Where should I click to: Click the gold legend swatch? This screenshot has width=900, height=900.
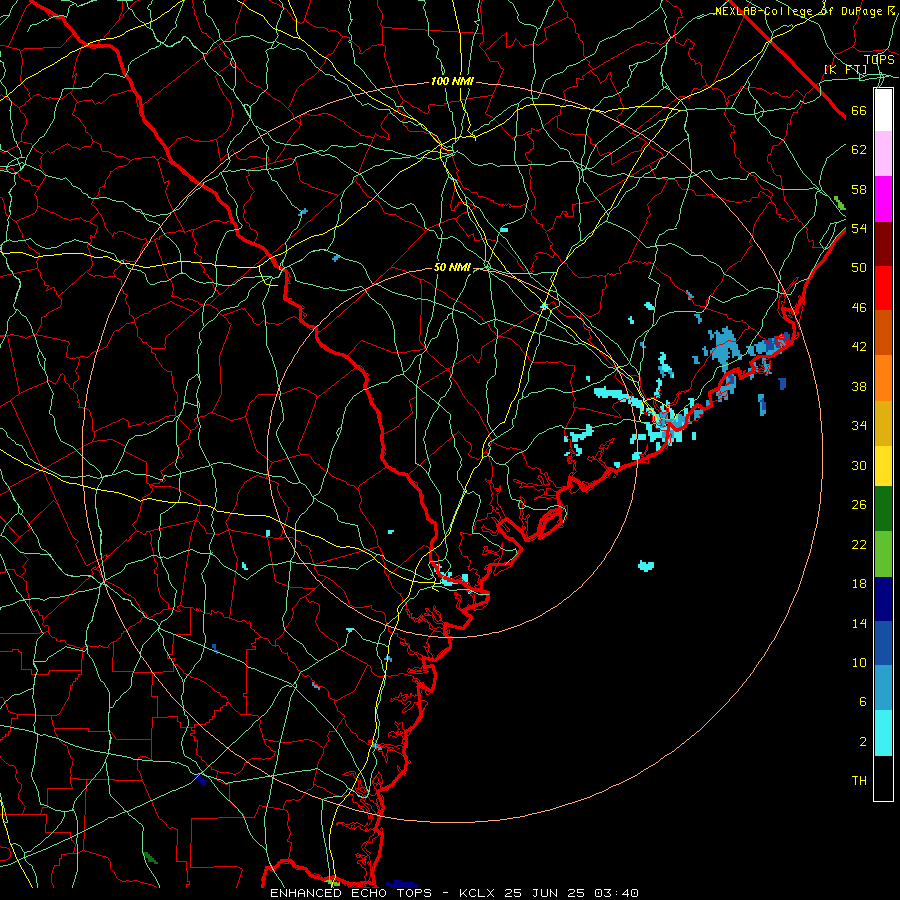[x=883, y=423]
